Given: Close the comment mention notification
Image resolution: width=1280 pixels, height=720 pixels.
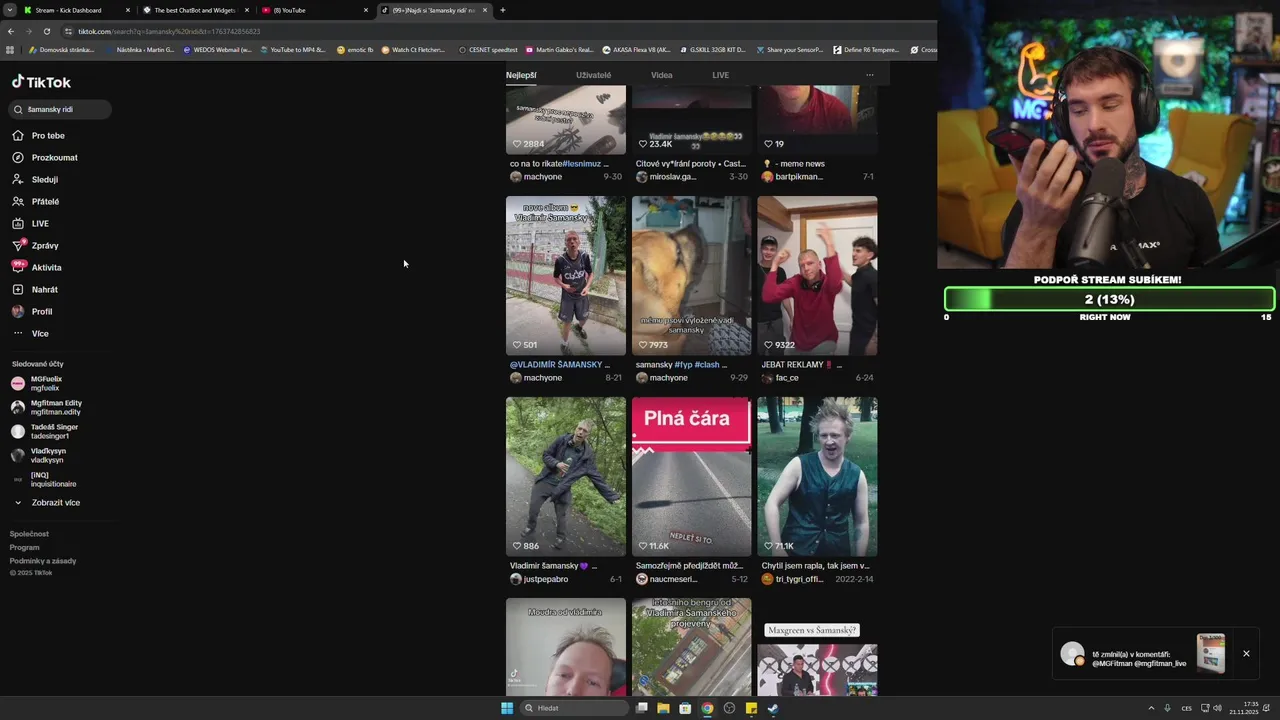Looking at the screenshot, I should click(x=1246, y=654).
